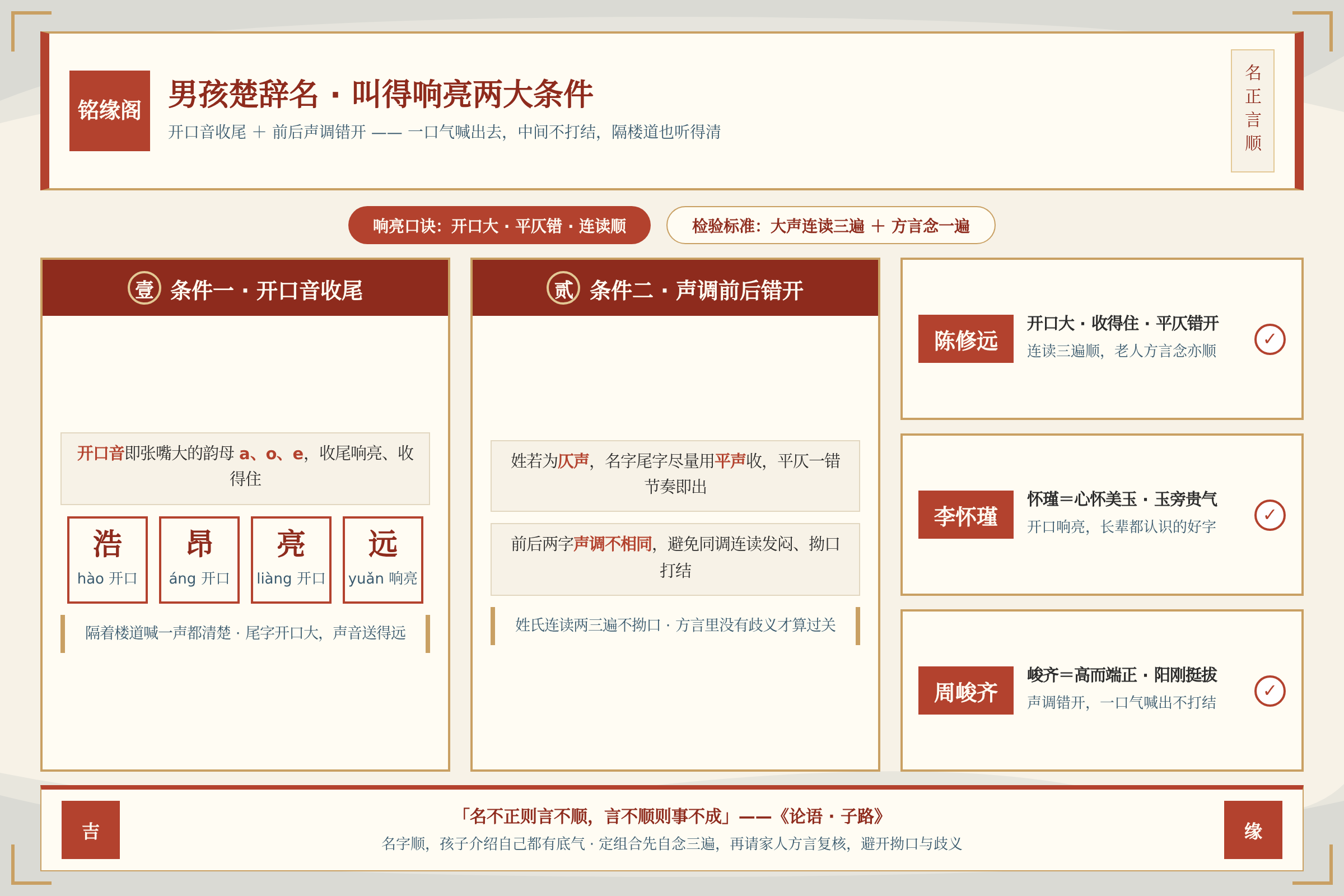
Task: Click the 名正言顺 vertical seal tag
Action: (1253, 111)
